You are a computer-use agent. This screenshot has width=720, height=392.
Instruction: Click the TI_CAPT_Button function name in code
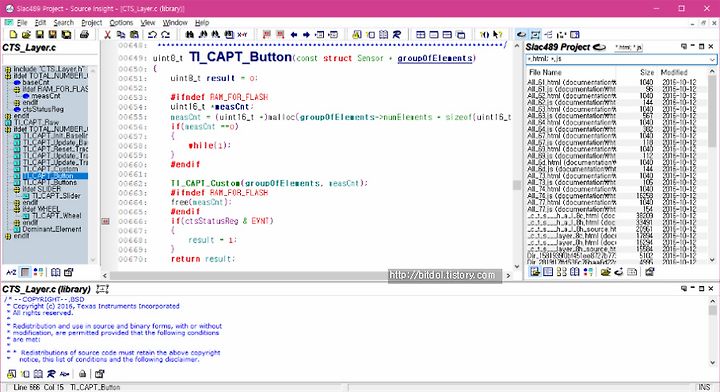240,57
